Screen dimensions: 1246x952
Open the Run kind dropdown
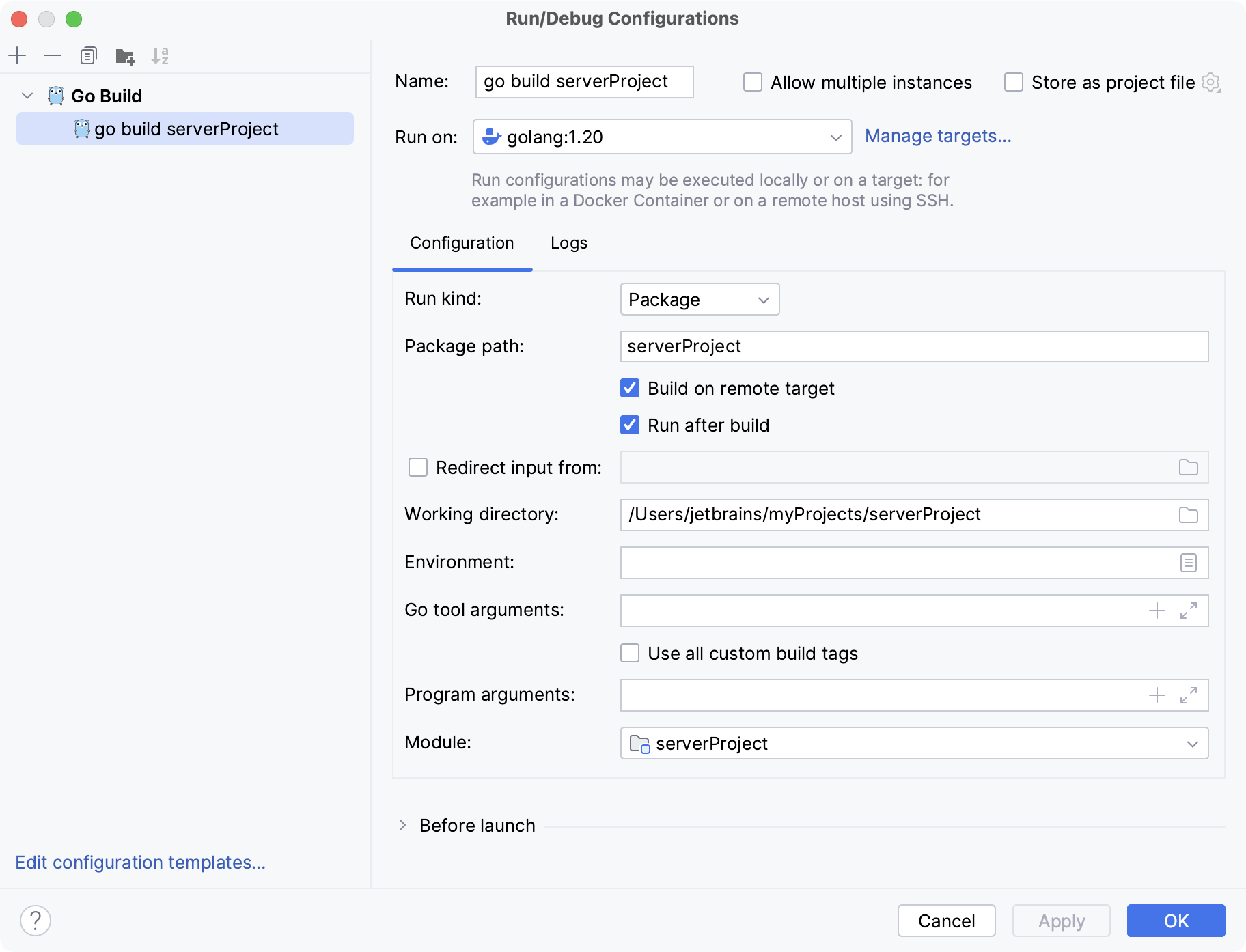[699, 299]
